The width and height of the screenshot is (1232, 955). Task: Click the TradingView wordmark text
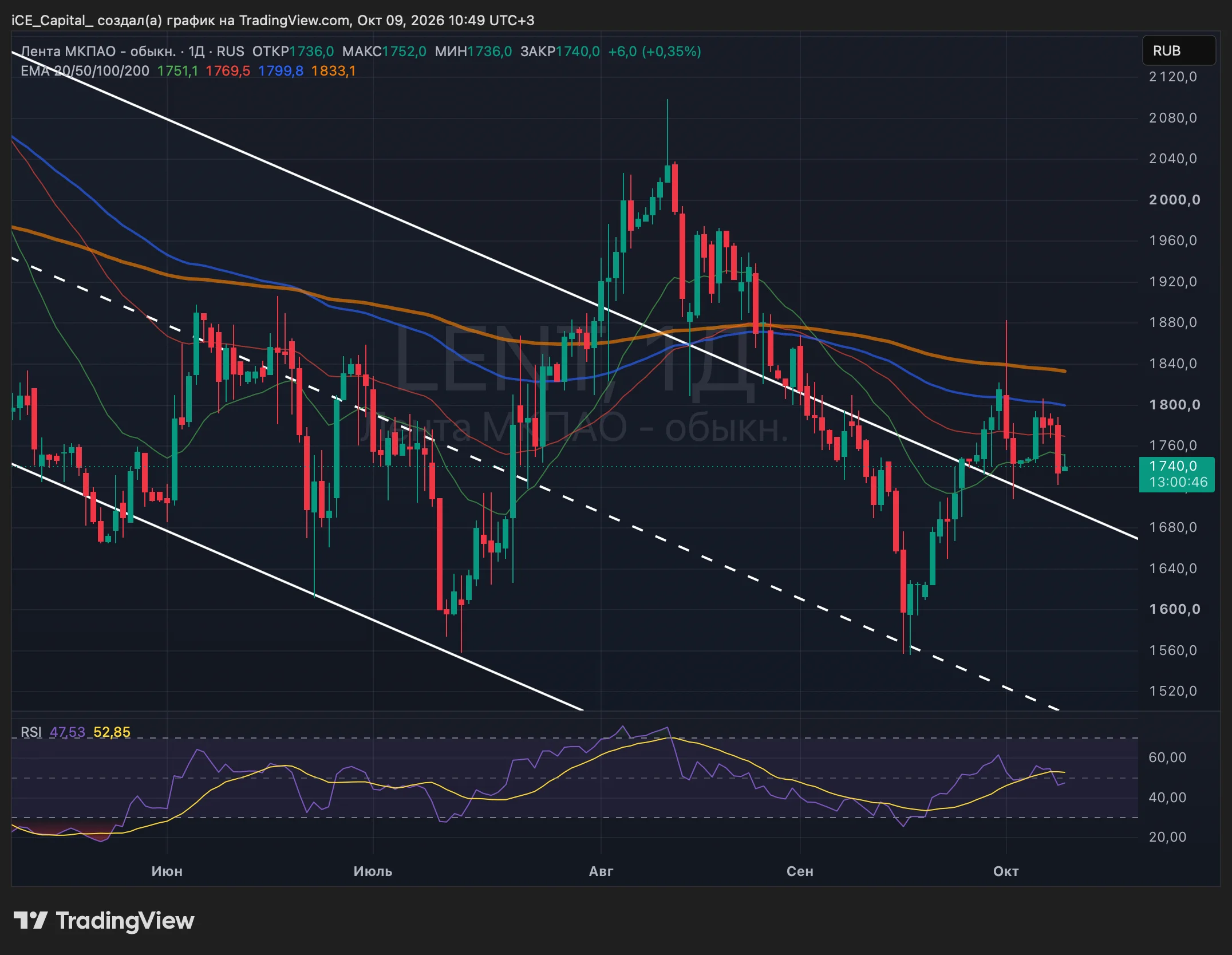[x=125, y=921]
